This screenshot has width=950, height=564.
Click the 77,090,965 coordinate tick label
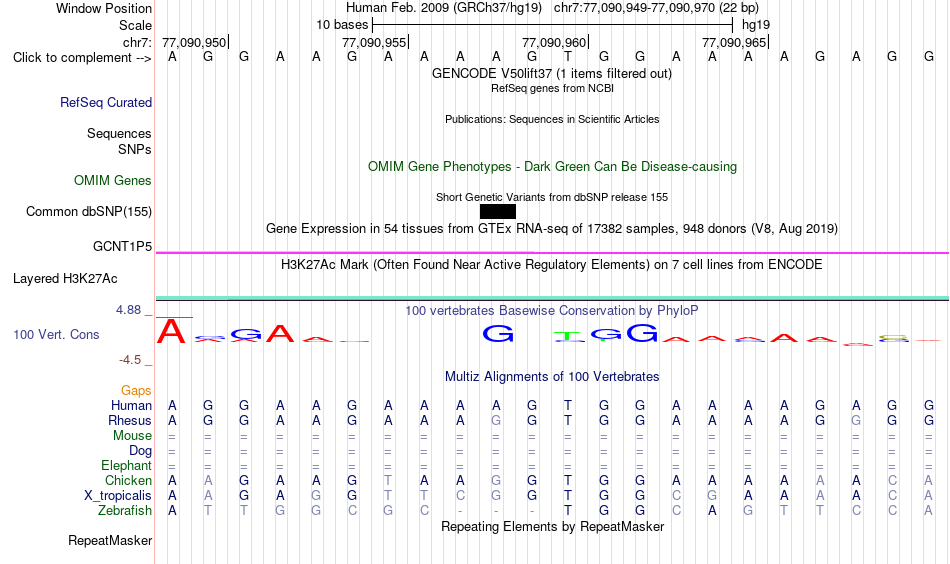click(x=734, y=42)
